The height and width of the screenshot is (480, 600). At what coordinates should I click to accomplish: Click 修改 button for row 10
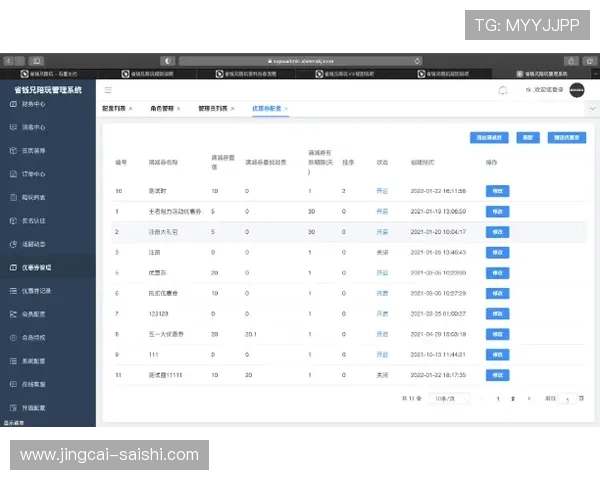pyautogui.click(x=497, y=191)
